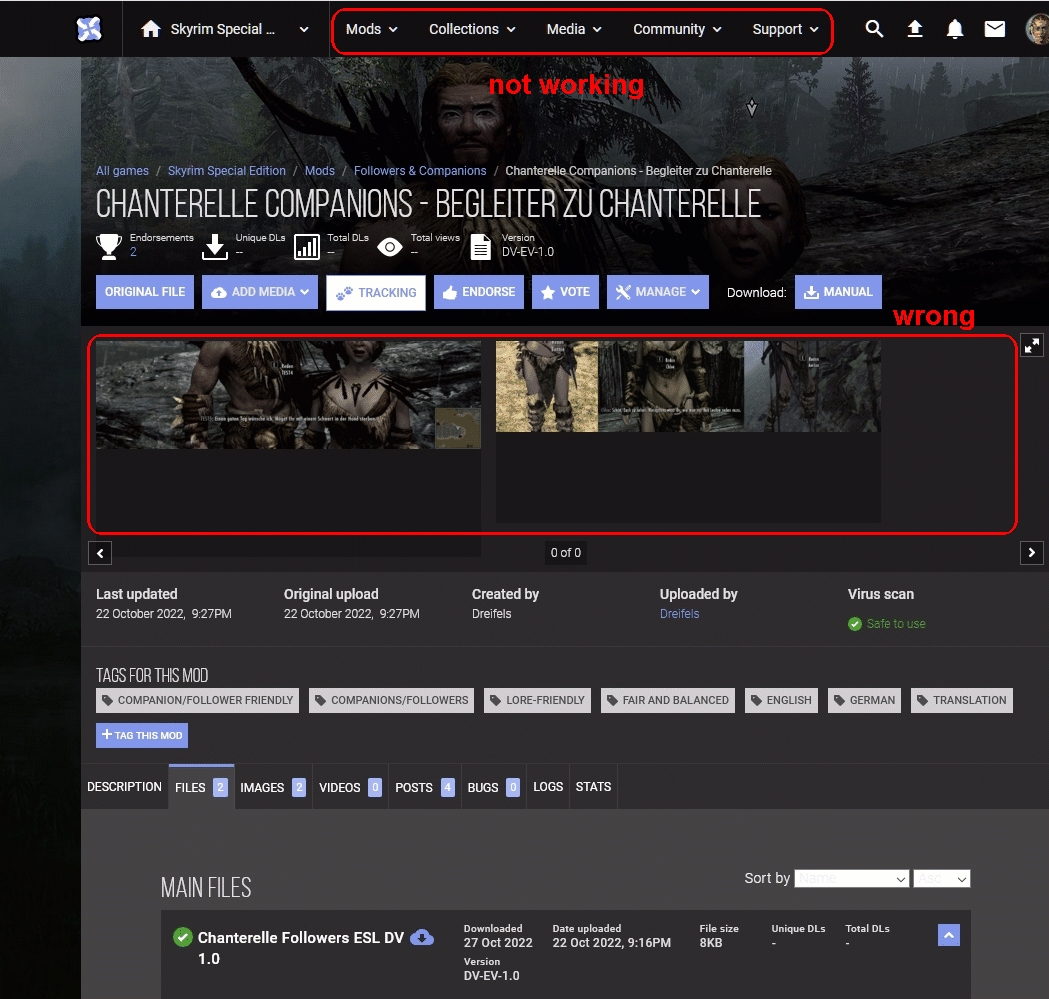Open the messages envelope icon
The height and width of the screenshot is (999, 1049).
[x=995, y=29]
